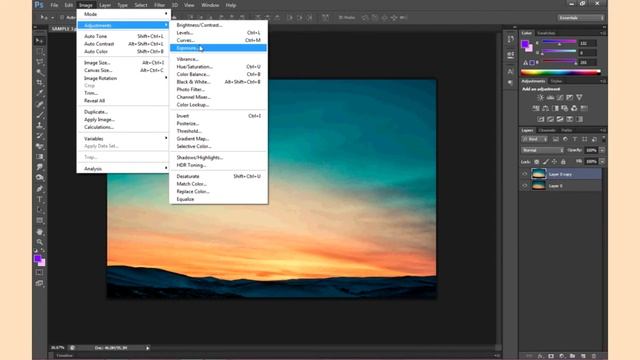Select the Zoom tool
The image size is (640, 360).
pos(40,242)
